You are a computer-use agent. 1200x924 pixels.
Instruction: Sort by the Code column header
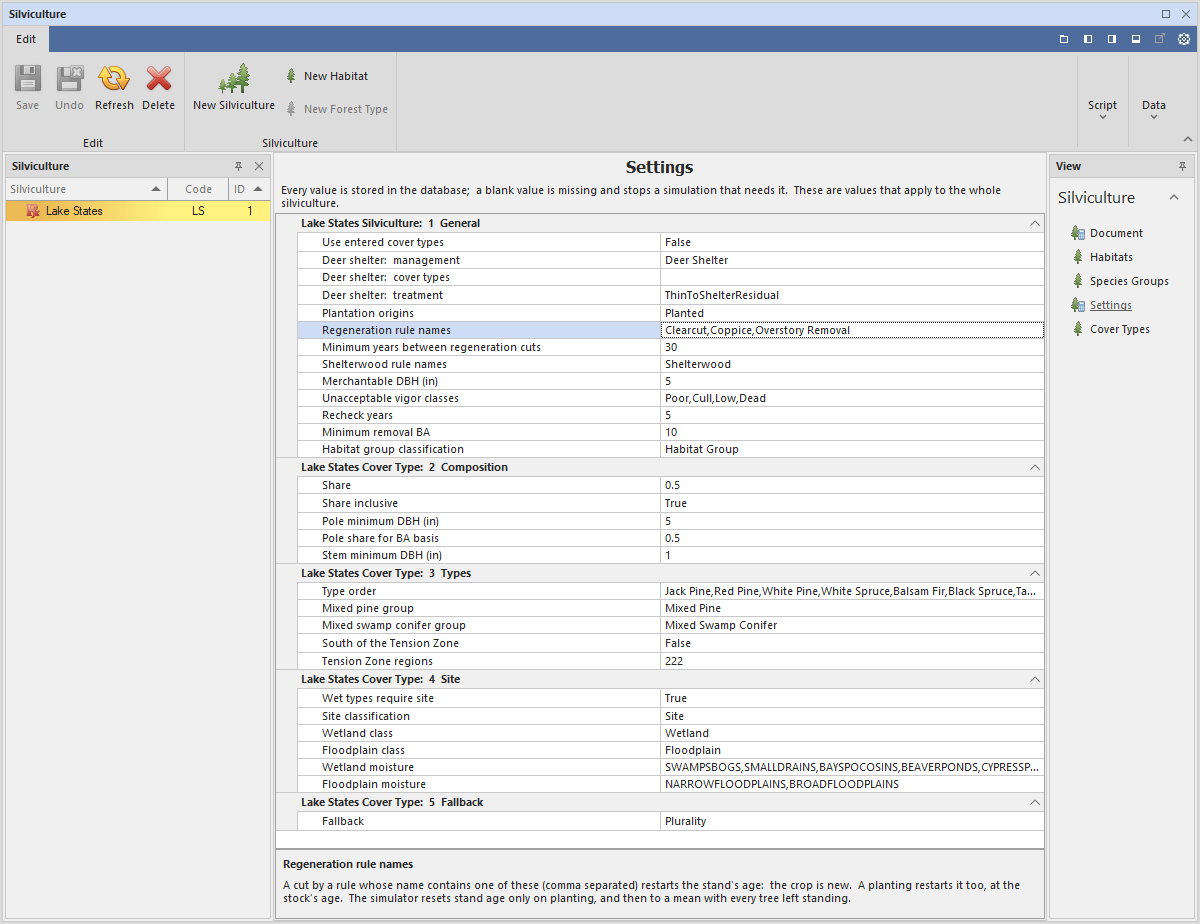click(x=198, y=189)
